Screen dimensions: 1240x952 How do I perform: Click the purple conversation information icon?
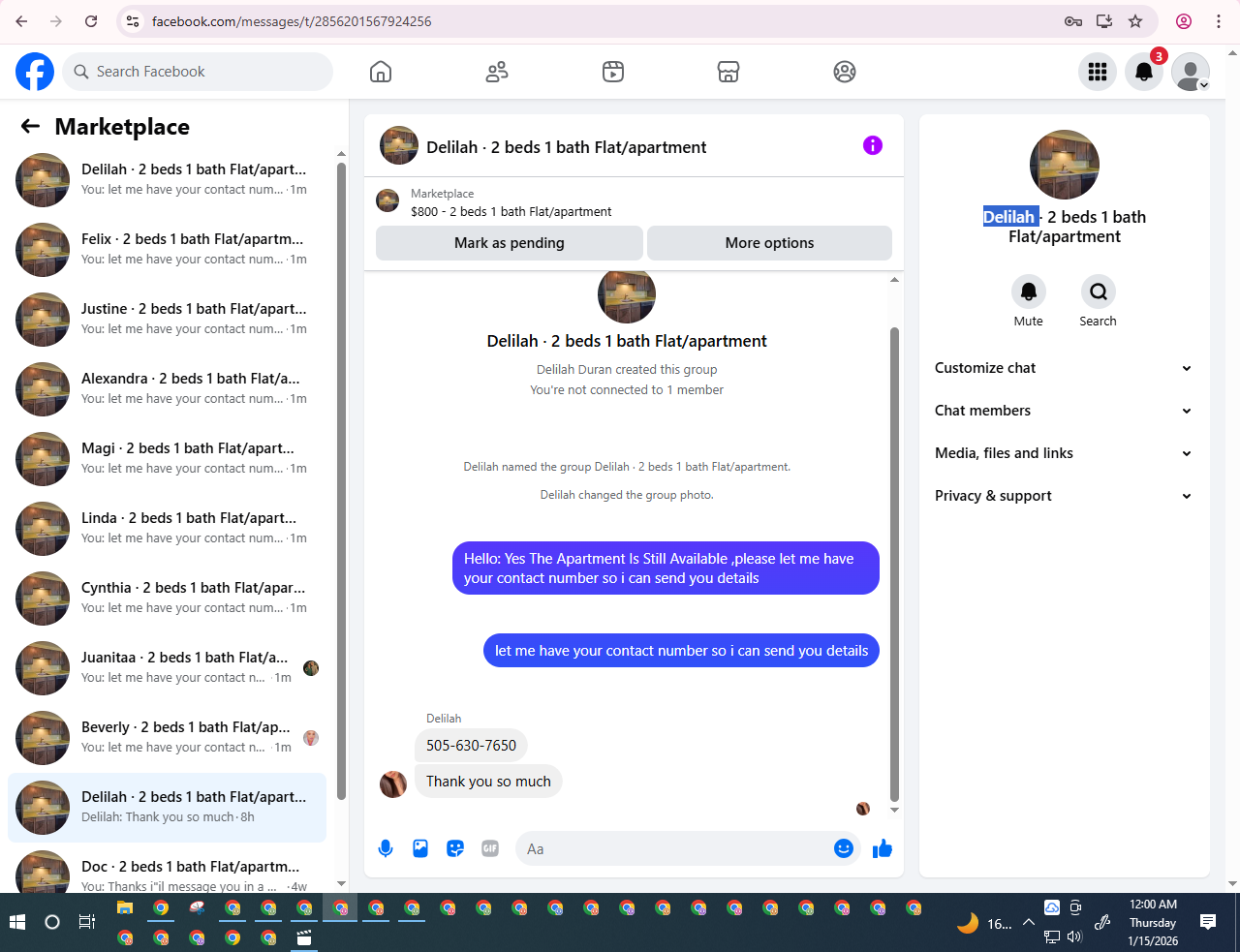pyautogui.click(x=873, y=145)
